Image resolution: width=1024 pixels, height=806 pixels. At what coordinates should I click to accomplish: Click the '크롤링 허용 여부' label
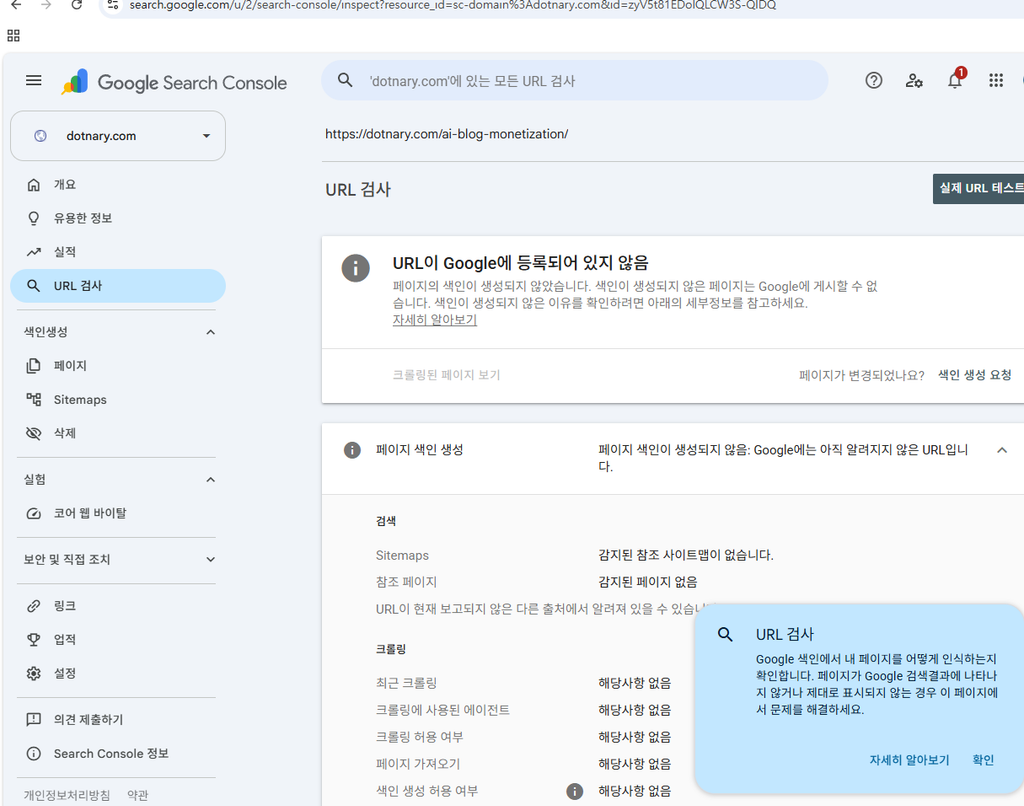(x=419, y=737)
